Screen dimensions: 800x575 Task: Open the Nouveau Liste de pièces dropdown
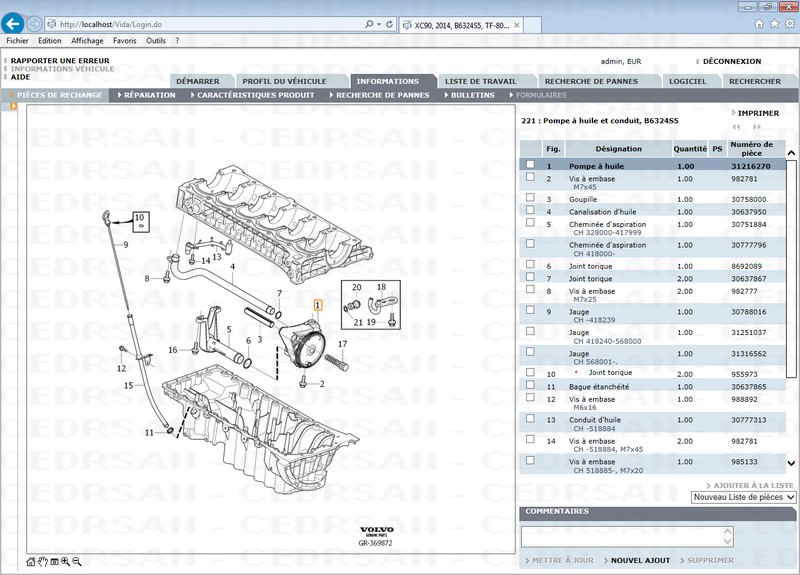coord(743,497)
